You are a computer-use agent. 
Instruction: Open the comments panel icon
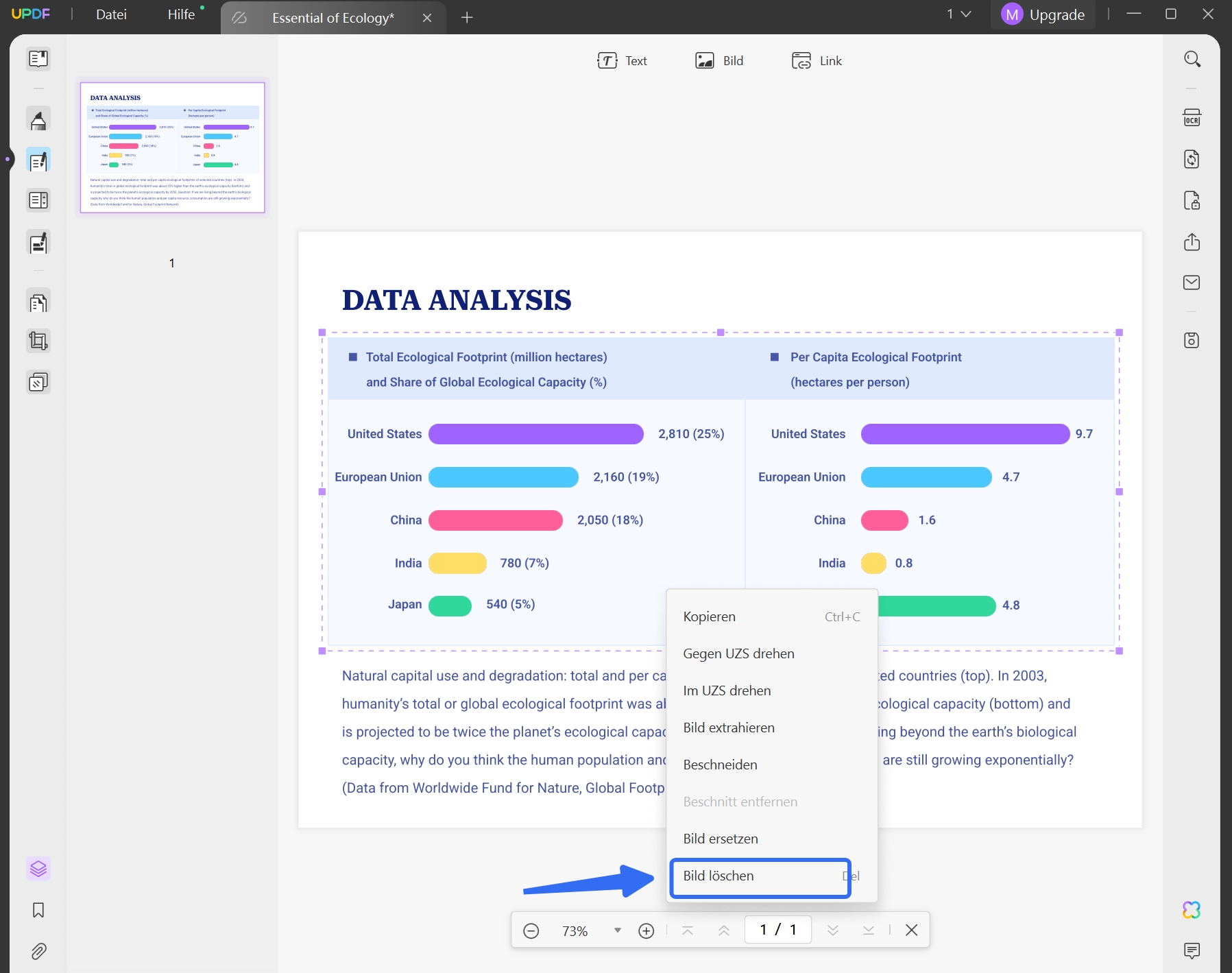click(1192, 950)
